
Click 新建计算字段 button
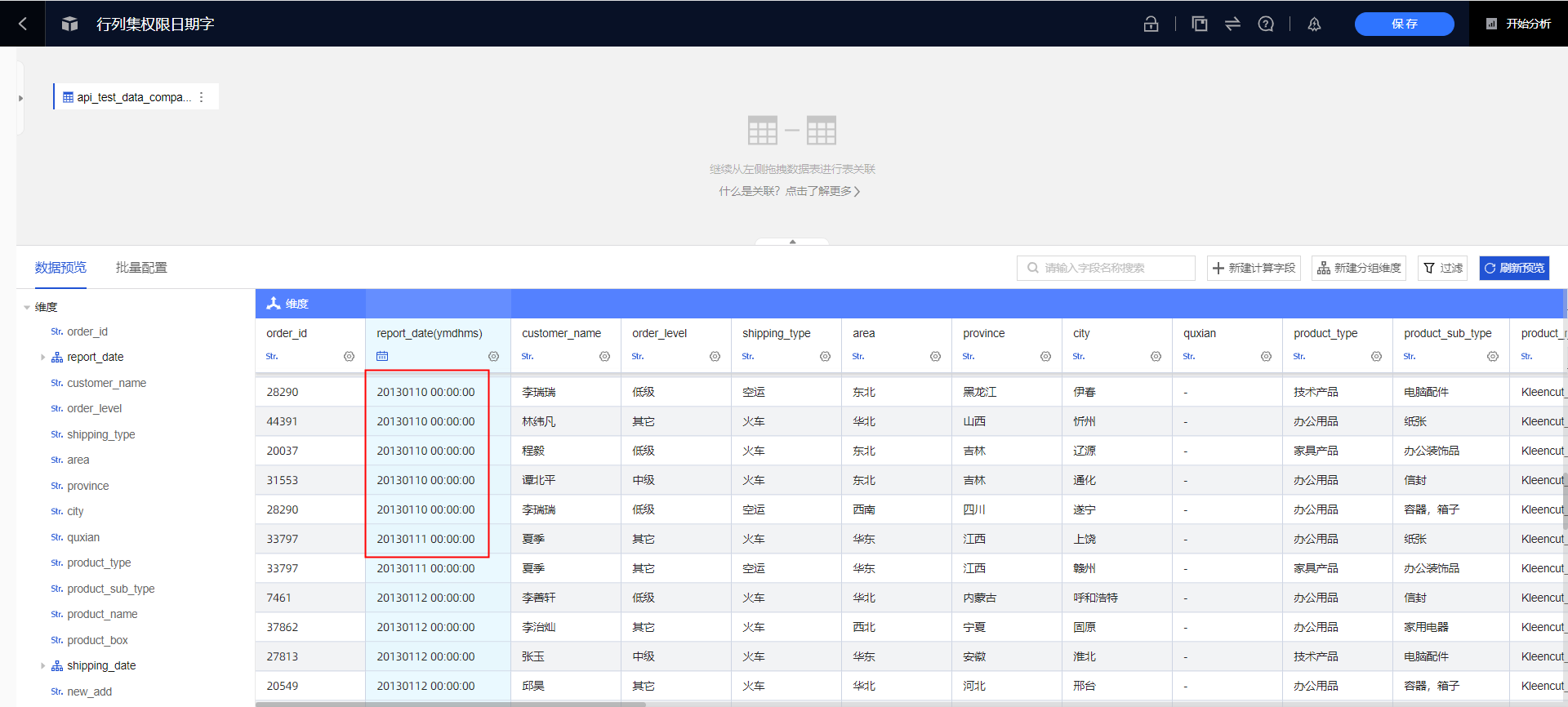1254,268
